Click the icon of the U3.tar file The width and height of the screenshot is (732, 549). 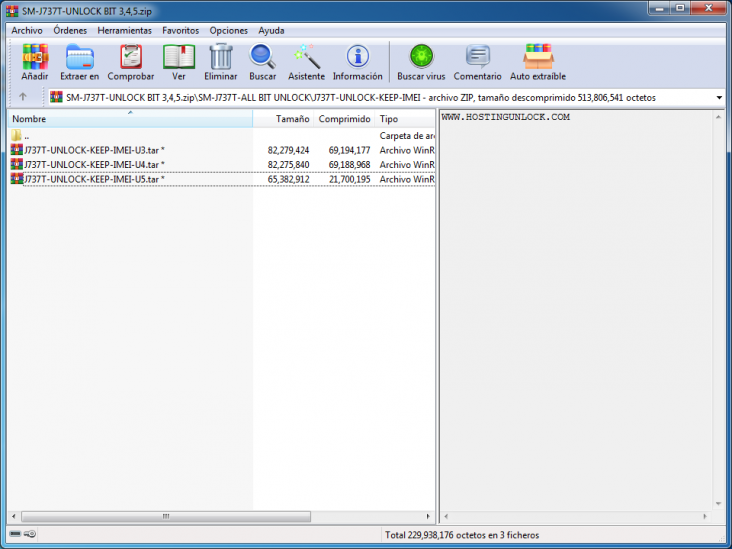coord(17,150)
